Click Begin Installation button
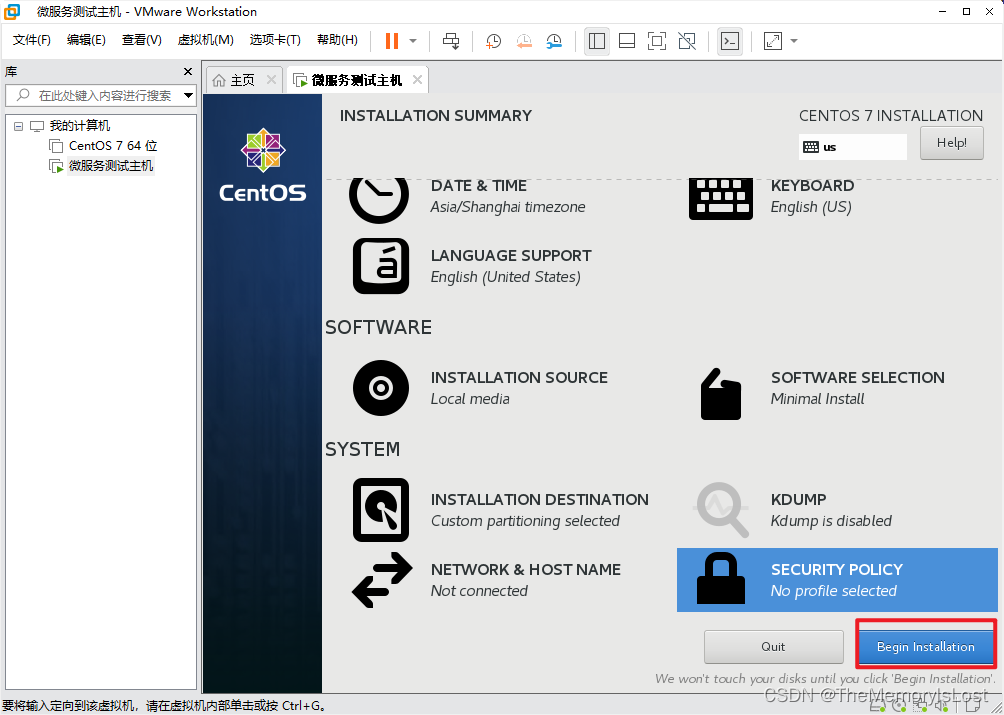 [x=926, y=647]
